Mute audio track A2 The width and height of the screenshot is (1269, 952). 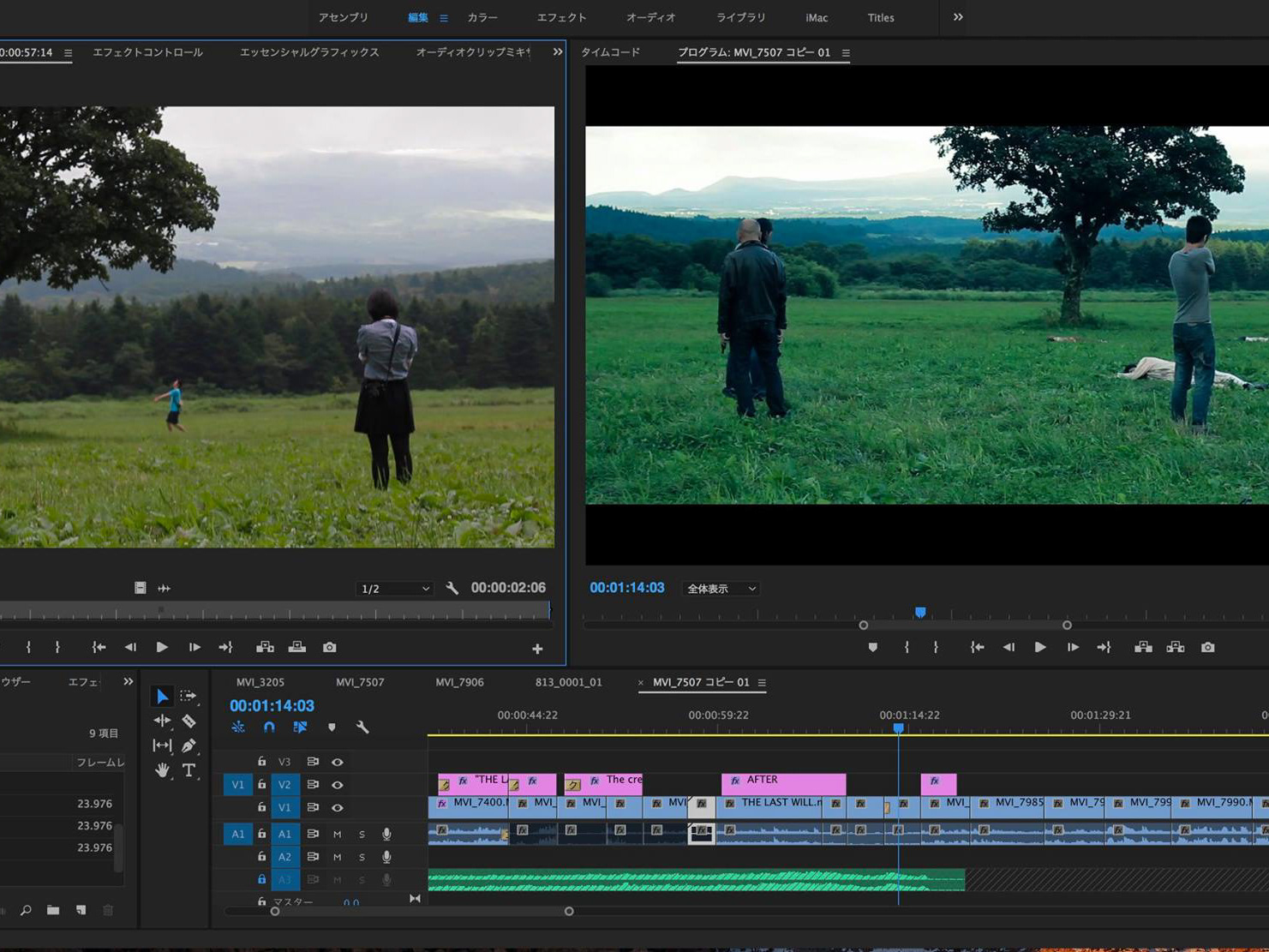[x=338, y=857]
